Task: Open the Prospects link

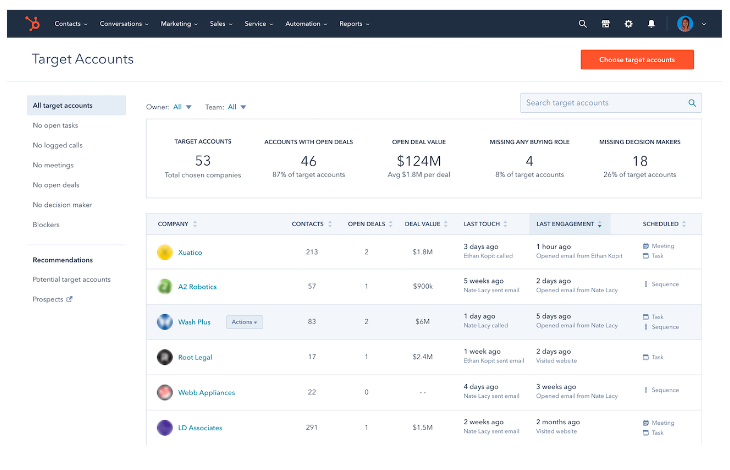Action: pos(48,299)
